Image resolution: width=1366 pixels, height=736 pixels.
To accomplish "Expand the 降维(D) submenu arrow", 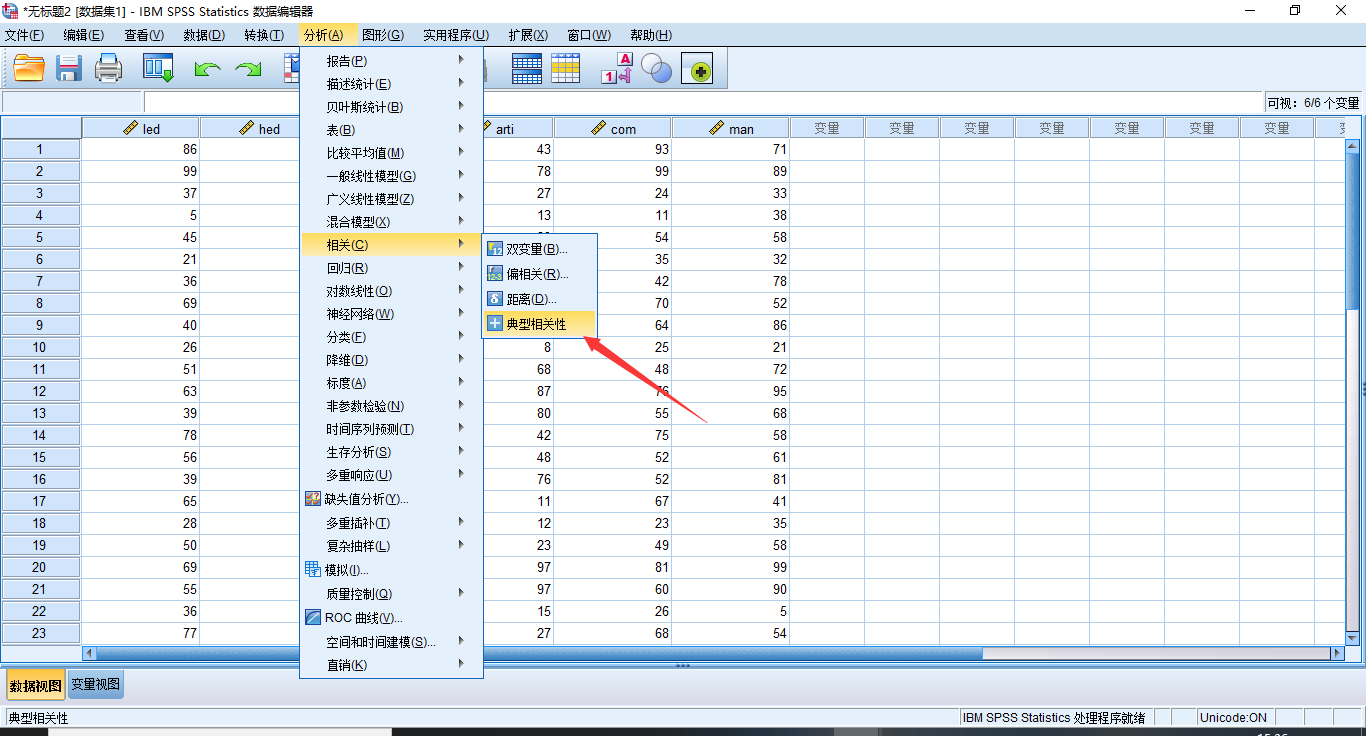I will tap(461, 359).
